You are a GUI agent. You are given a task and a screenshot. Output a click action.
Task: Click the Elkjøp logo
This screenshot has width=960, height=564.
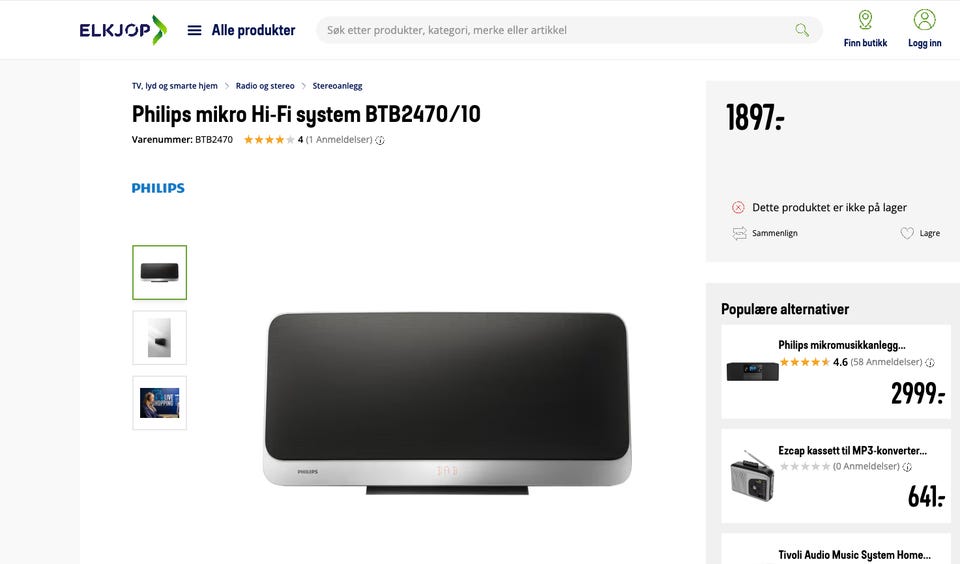coord(122,30)
